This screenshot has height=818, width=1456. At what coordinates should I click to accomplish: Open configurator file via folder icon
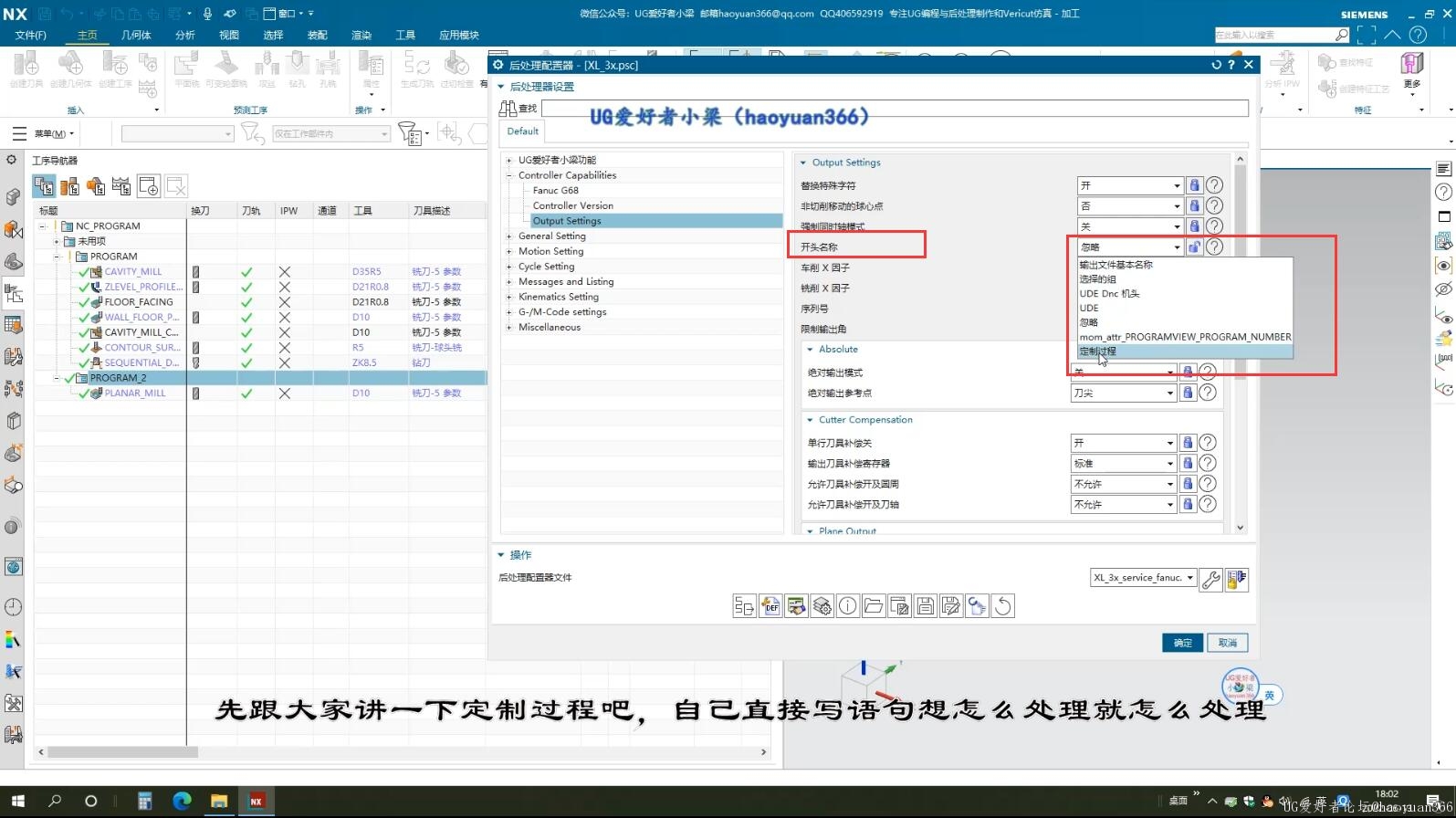[874, 606]
